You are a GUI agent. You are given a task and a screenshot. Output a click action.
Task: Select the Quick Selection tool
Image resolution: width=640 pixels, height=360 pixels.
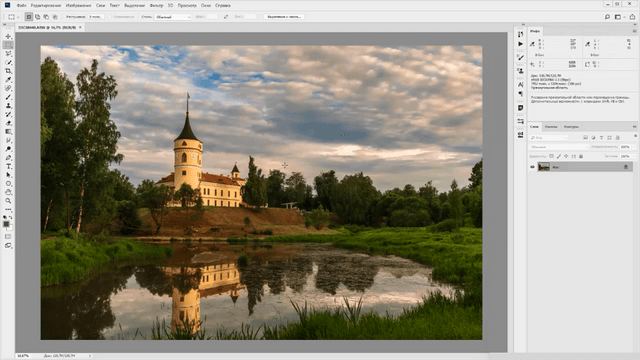pos(8,62)
